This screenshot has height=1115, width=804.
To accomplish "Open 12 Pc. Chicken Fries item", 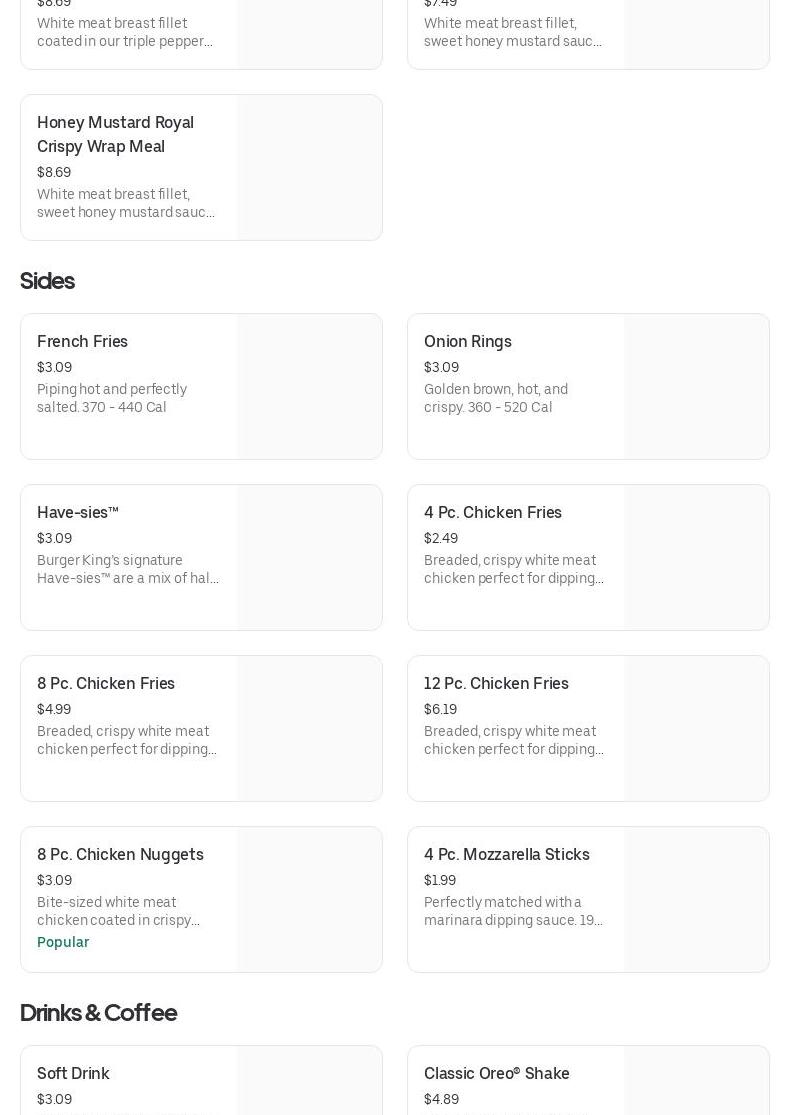I will [496, 684].
